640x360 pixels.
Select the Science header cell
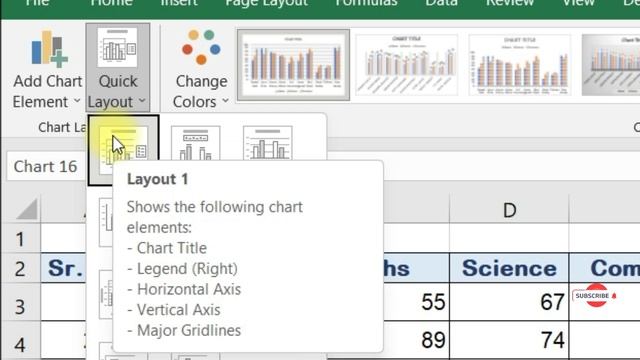coord(509,268)
